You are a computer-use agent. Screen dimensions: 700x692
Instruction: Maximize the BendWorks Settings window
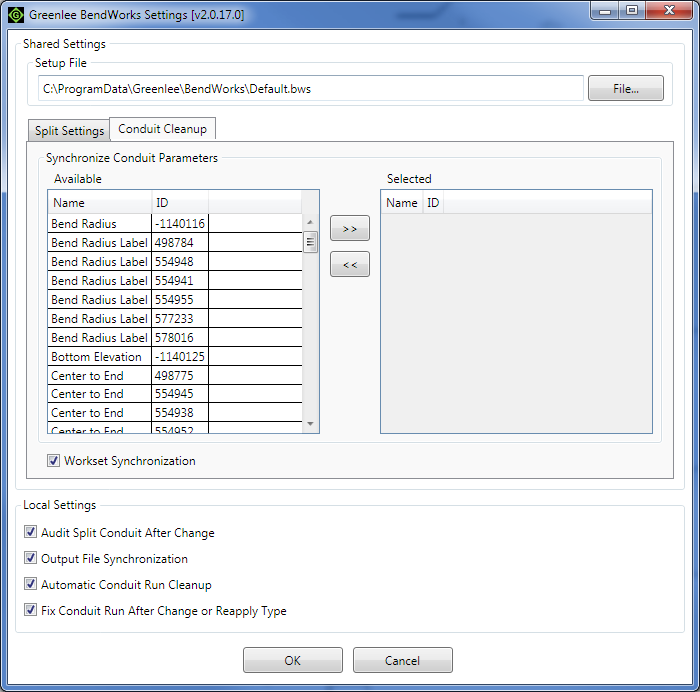[632, 11]
